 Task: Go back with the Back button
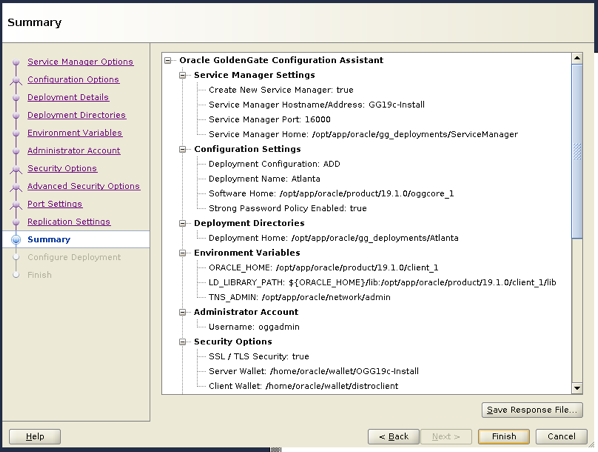(394, 436)
